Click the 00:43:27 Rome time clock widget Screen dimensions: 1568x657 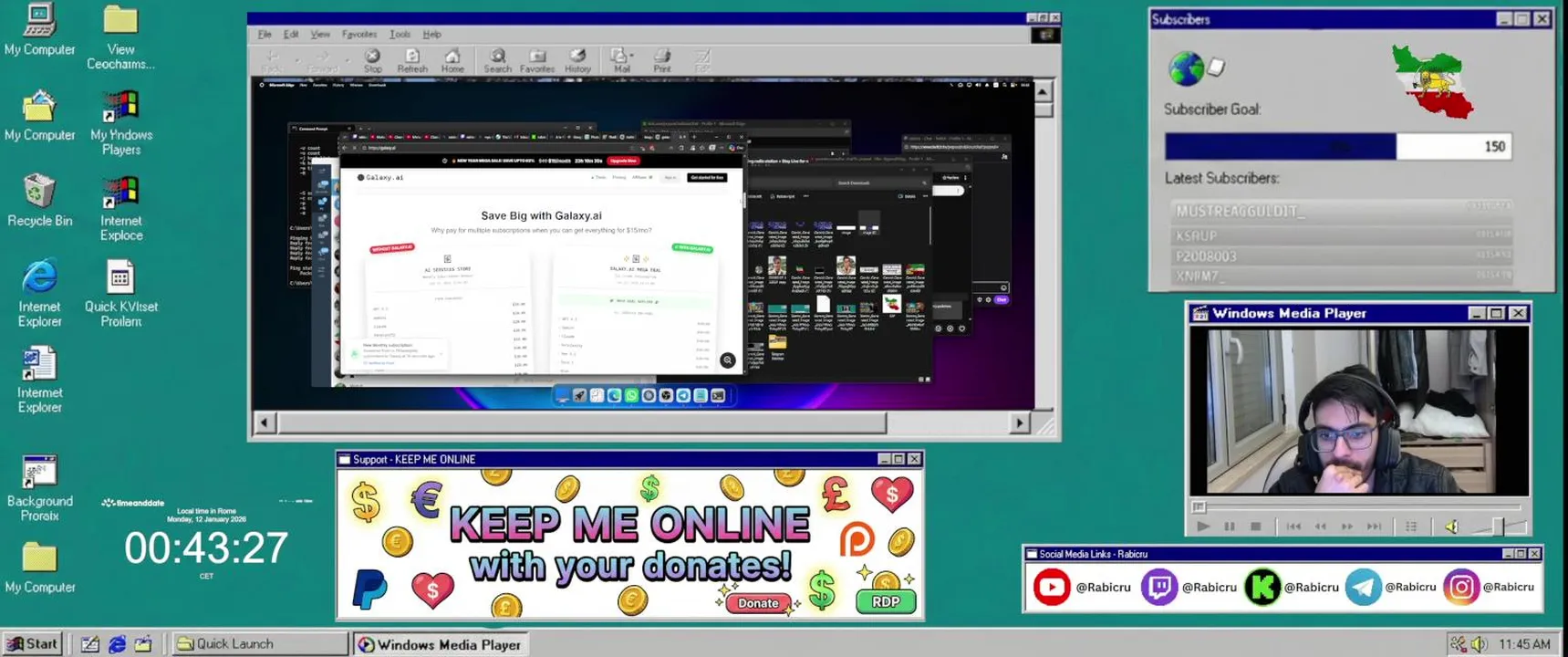206,548
